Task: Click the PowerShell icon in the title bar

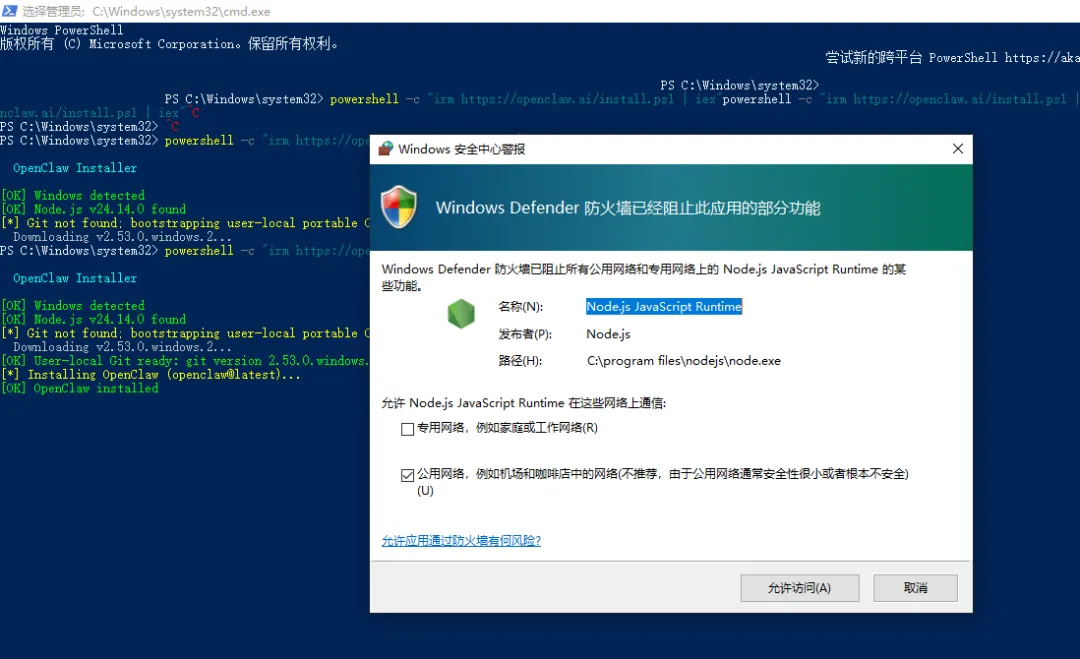Action: (10, 11)
